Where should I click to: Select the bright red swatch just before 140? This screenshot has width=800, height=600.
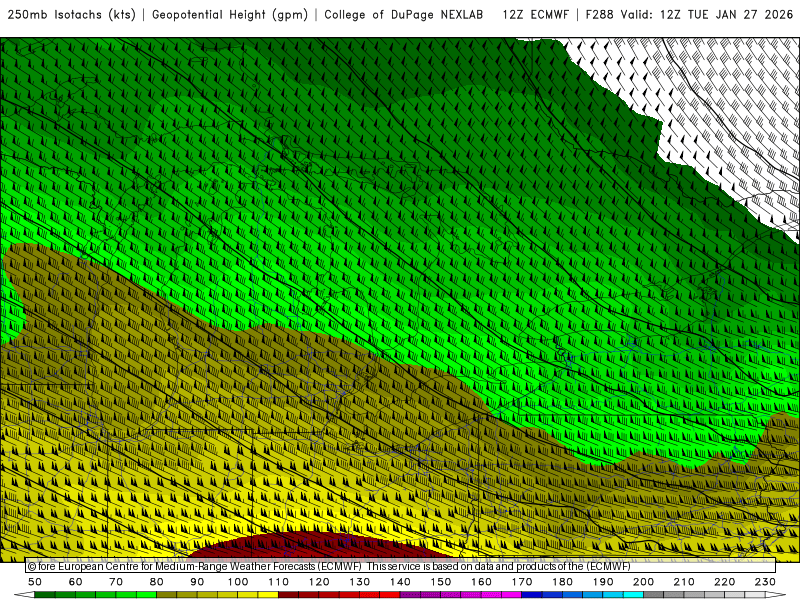tap(390, 594)
